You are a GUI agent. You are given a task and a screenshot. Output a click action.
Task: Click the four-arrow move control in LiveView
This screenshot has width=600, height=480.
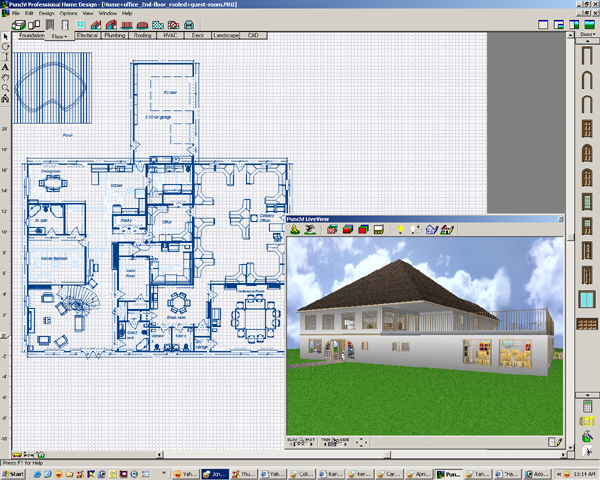[x=361, y=442]
